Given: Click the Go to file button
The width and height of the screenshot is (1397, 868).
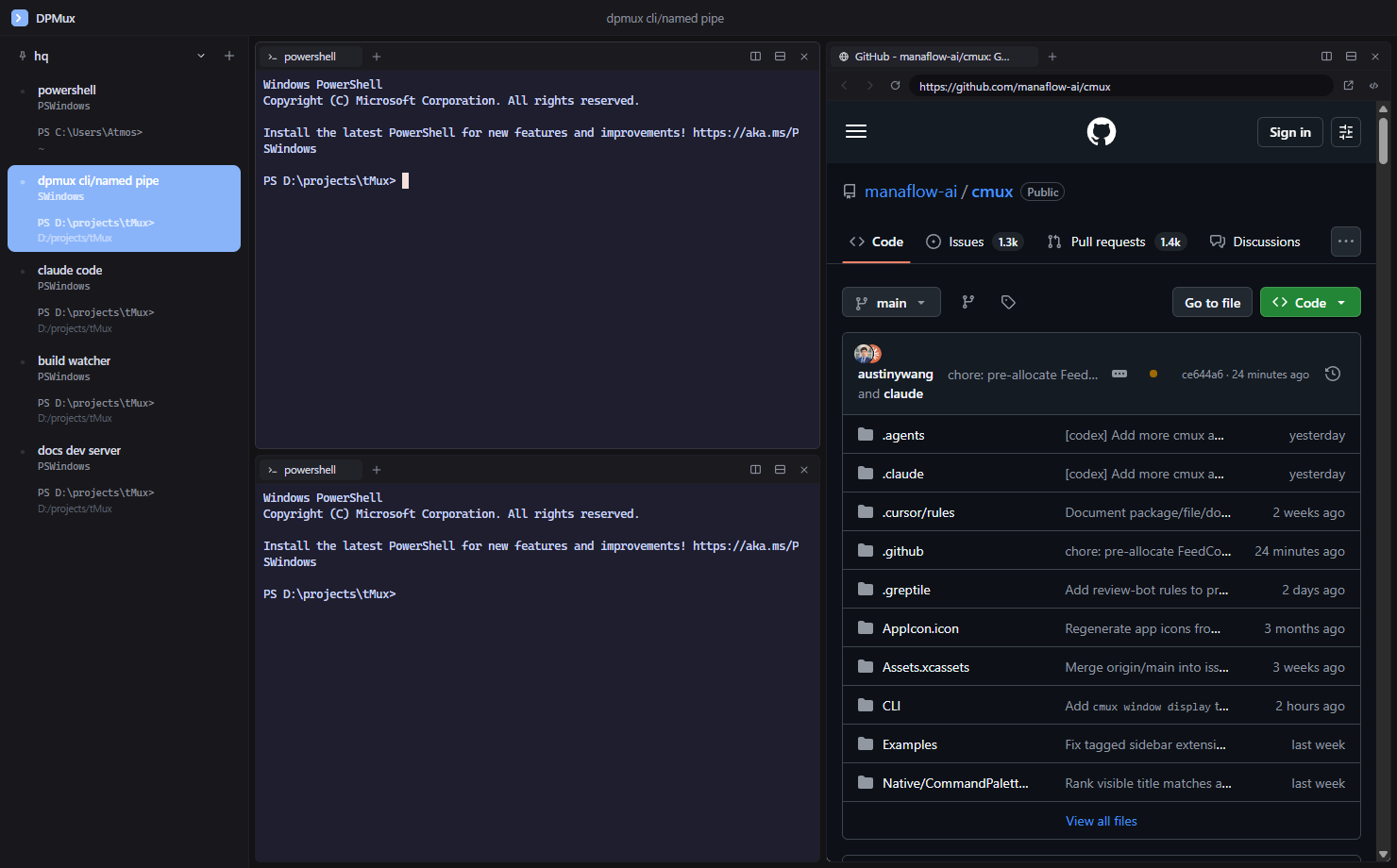Looking at the screenshot, I should [x=1212, y=302].
